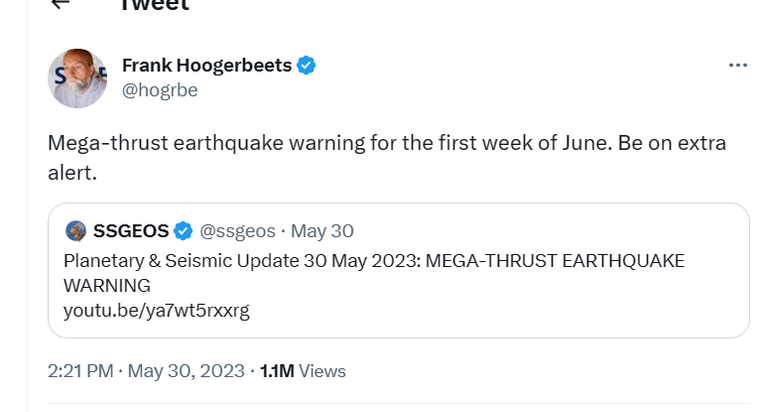Click the blue verified badge beside Frank Hoogerbeets

(307, 66)
